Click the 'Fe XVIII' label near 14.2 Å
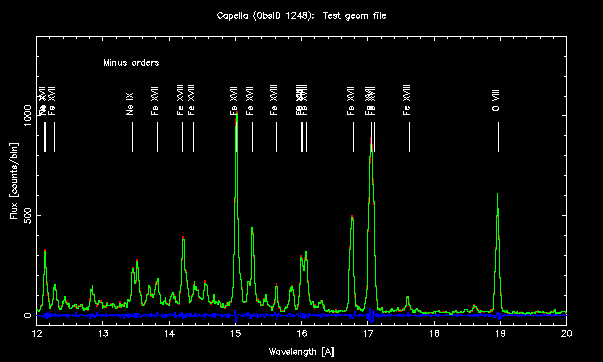This screenshot has width=603, height=362. (x=180, y=100)
